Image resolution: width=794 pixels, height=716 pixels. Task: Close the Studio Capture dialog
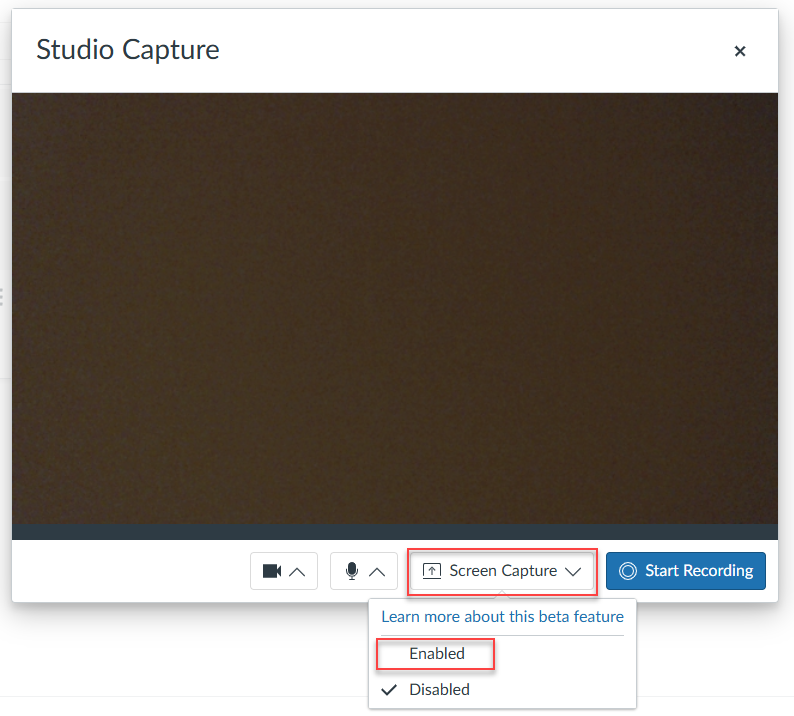(740, 51)
